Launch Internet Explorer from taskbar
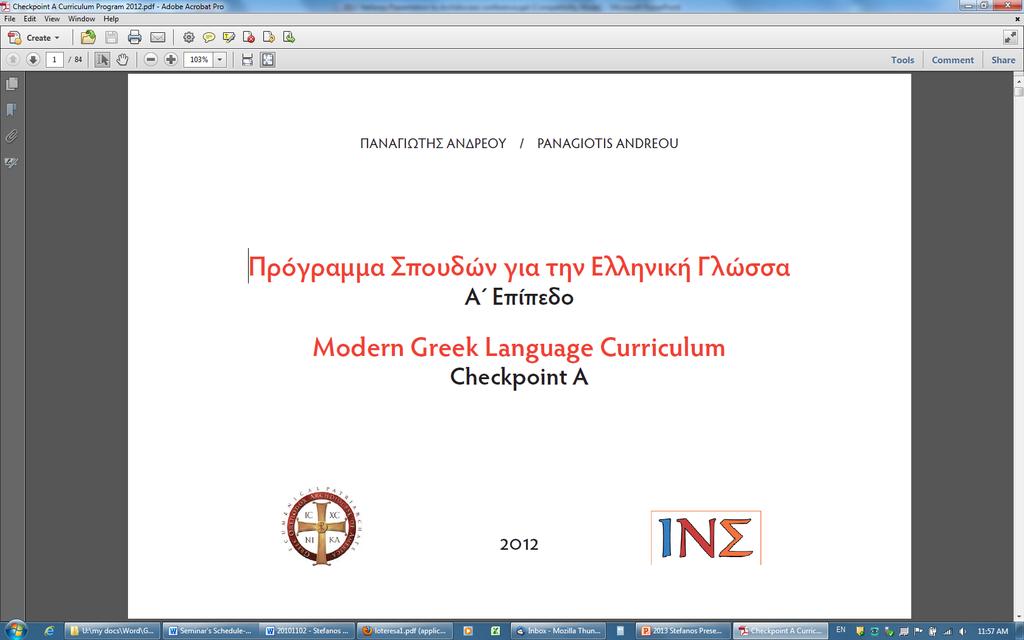This screenshot has height=640, width=1024. [x=50, y=631]
